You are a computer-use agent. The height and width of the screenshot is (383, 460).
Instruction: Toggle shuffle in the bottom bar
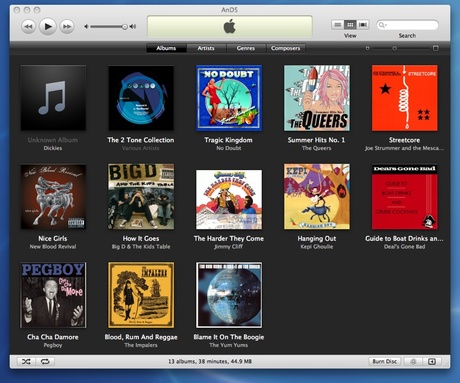point(26,361)
